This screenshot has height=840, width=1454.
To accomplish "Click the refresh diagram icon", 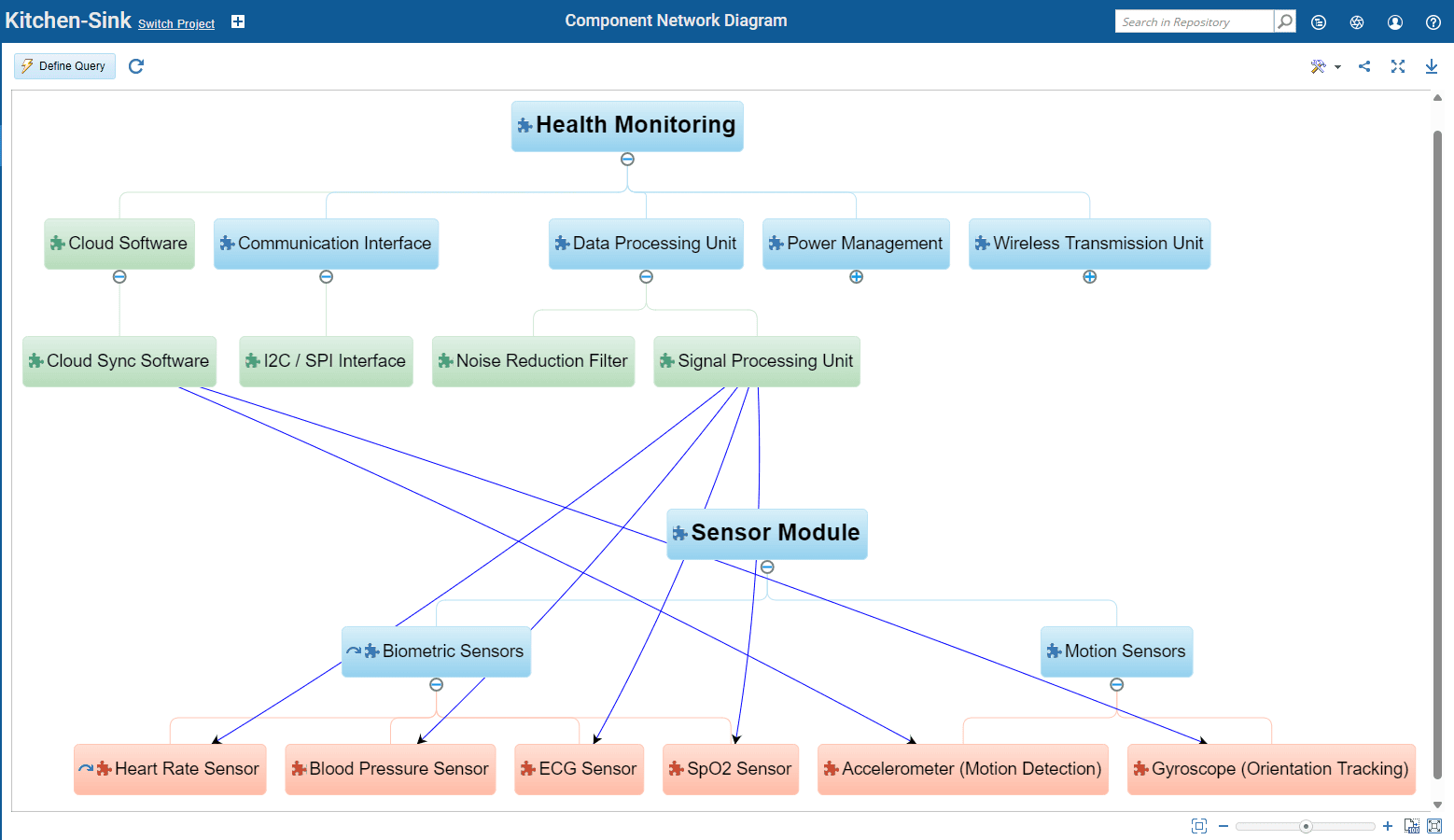I will [x=136, y=66].
